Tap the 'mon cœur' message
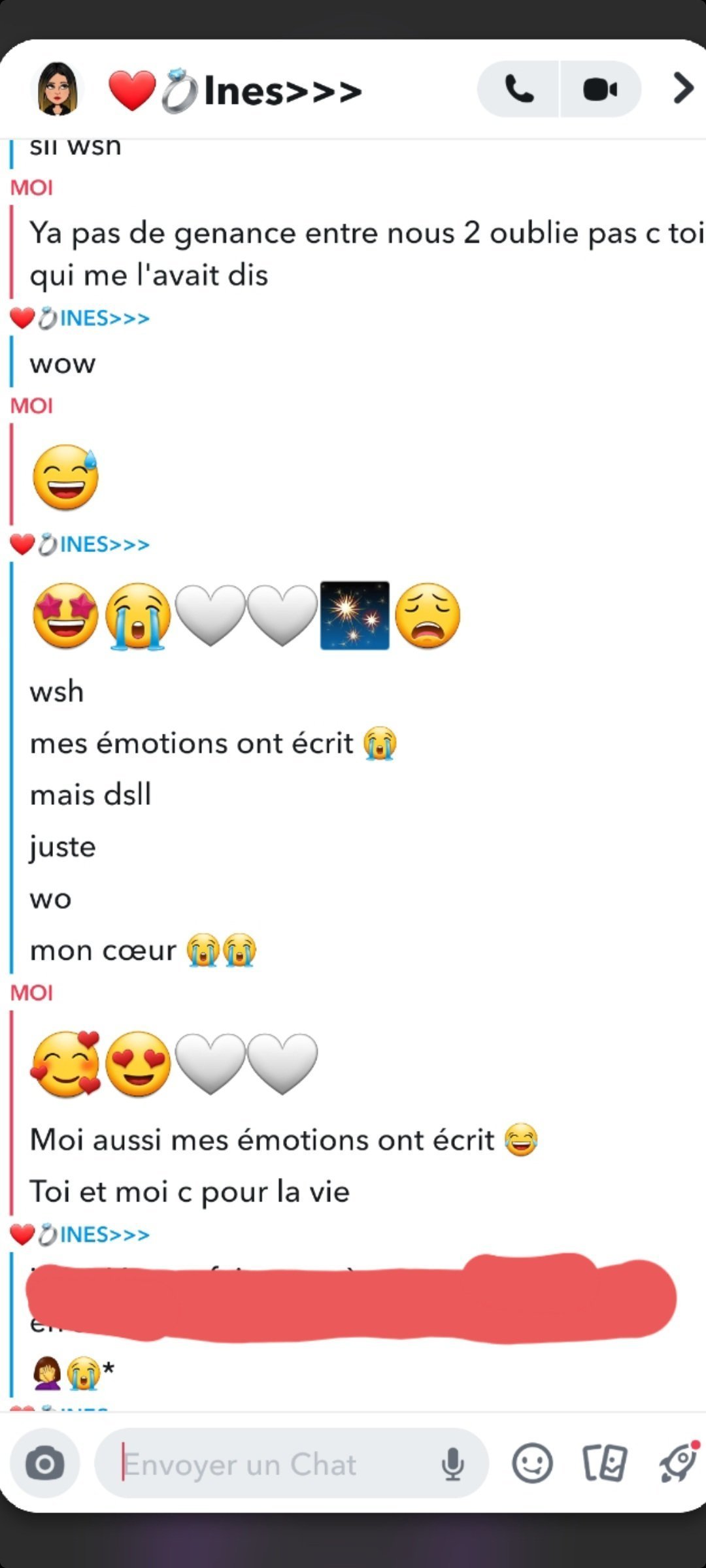706x1568 pixels. click(x=143, y=950)
